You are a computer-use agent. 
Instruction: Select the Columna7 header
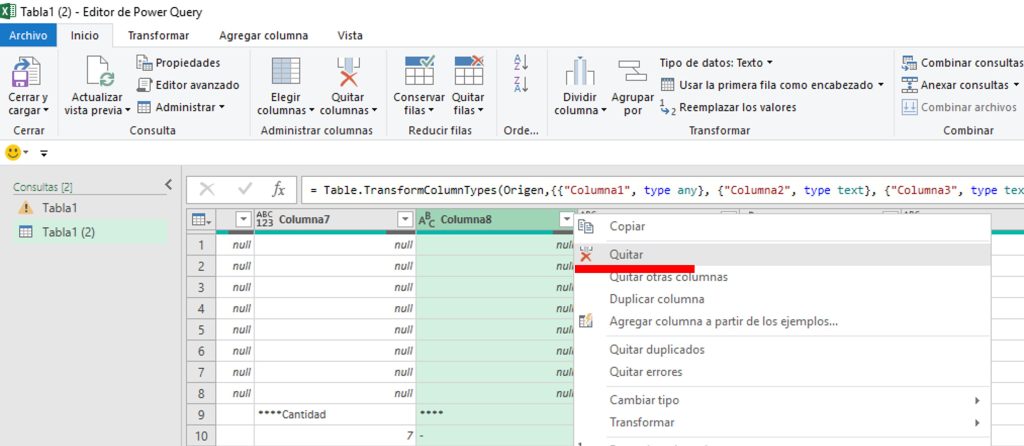[334, 220]
